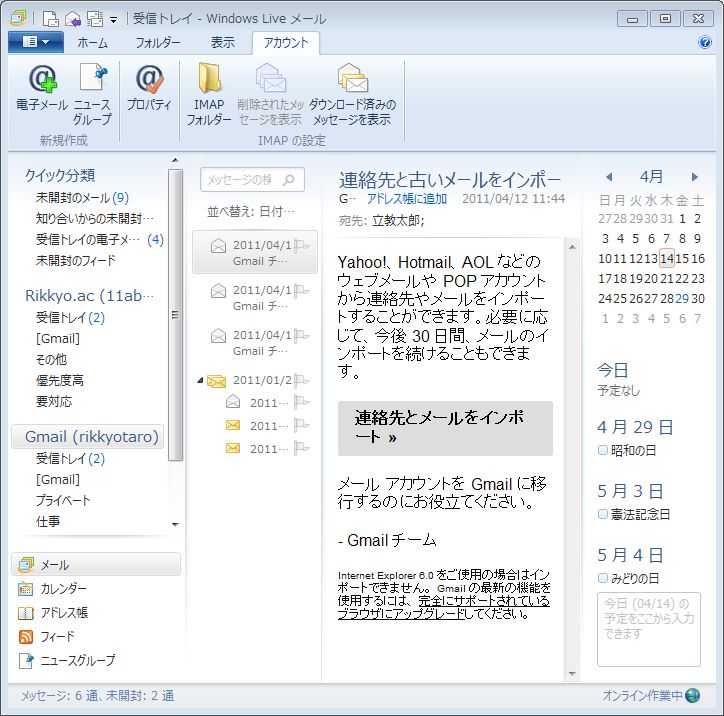Click 連絡先とメールをインポート button
Viewport: 724px width, 716px height.
click(445, 428)
